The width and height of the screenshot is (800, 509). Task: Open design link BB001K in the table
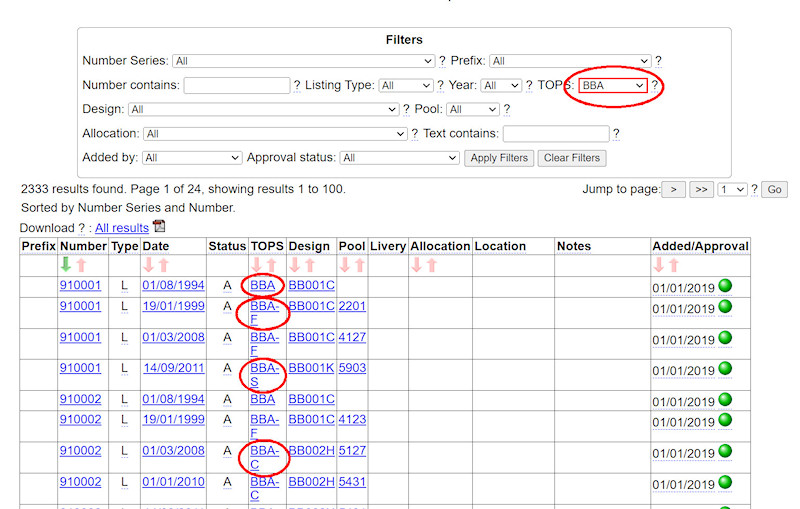pyautogui.click(x=311, y=368)
